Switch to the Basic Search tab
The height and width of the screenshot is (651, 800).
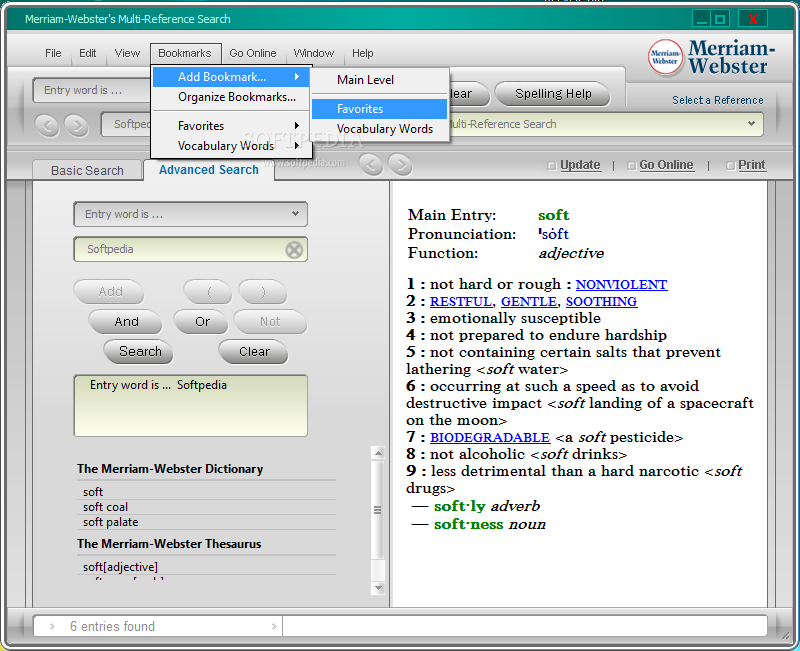(87, 170)
